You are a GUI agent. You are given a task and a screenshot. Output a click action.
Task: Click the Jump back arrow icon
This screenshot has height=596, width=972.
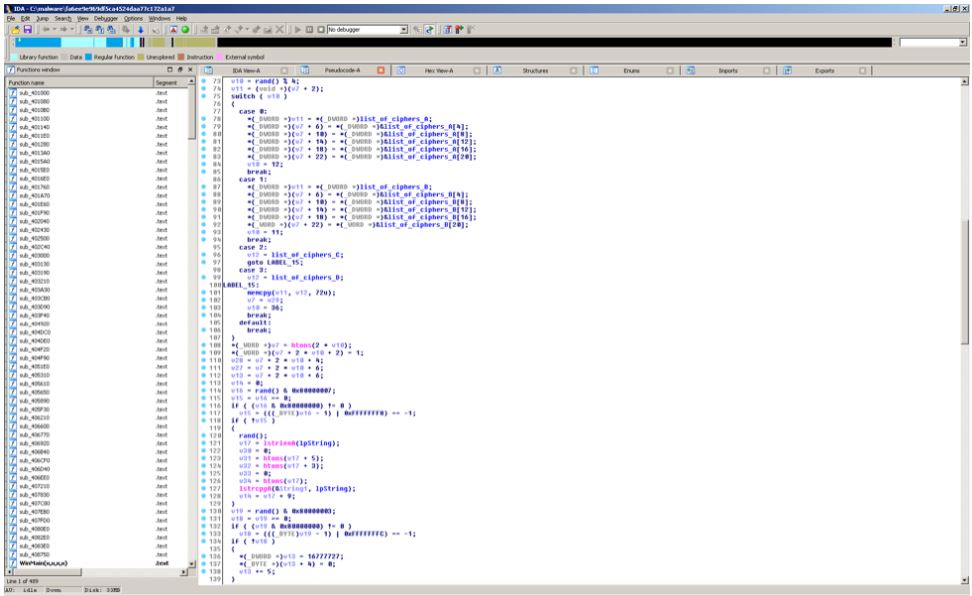pos(46,29)
